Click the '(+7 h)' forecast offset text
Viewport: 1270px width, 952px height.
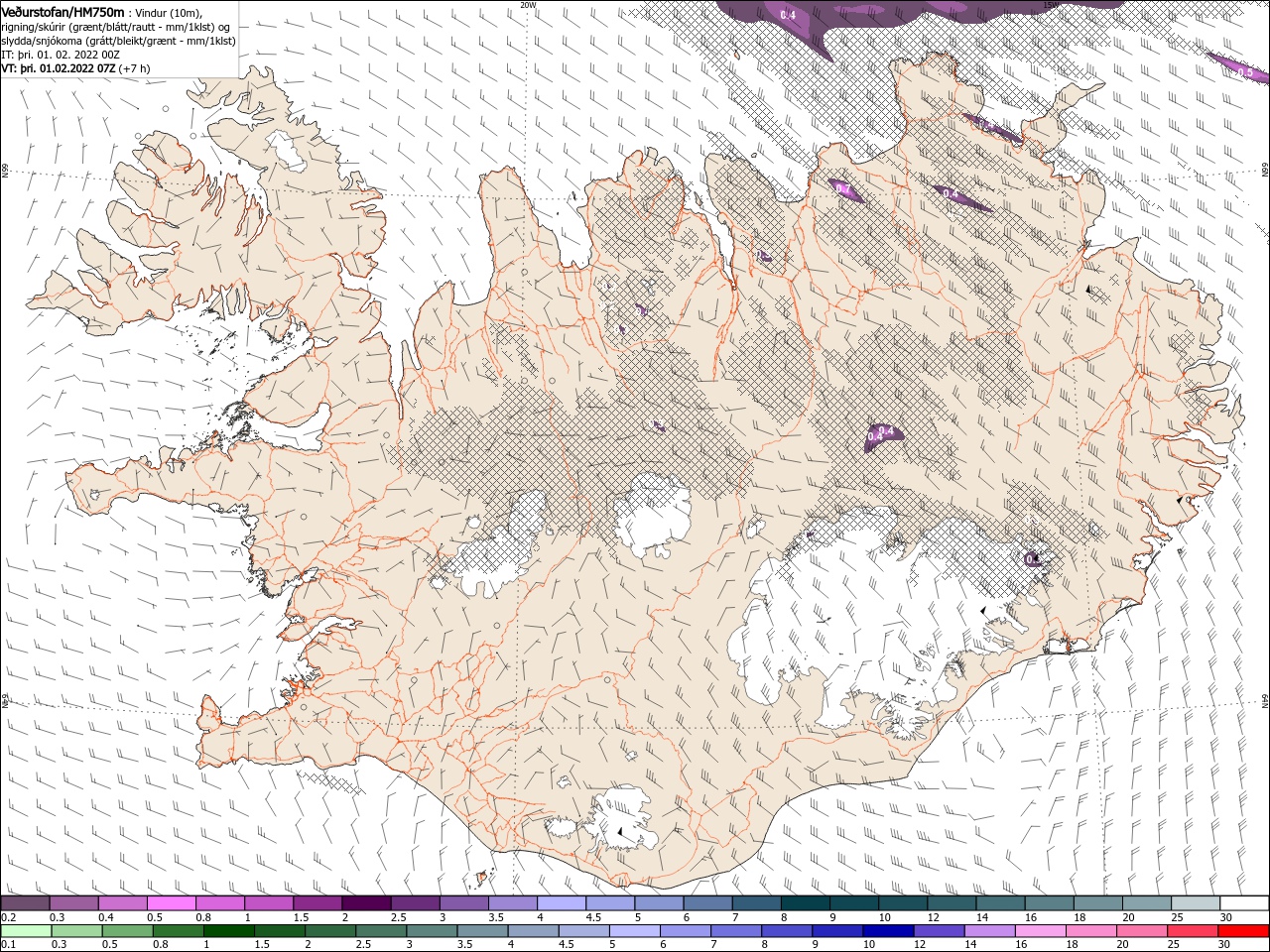click(x=135, y=68)
